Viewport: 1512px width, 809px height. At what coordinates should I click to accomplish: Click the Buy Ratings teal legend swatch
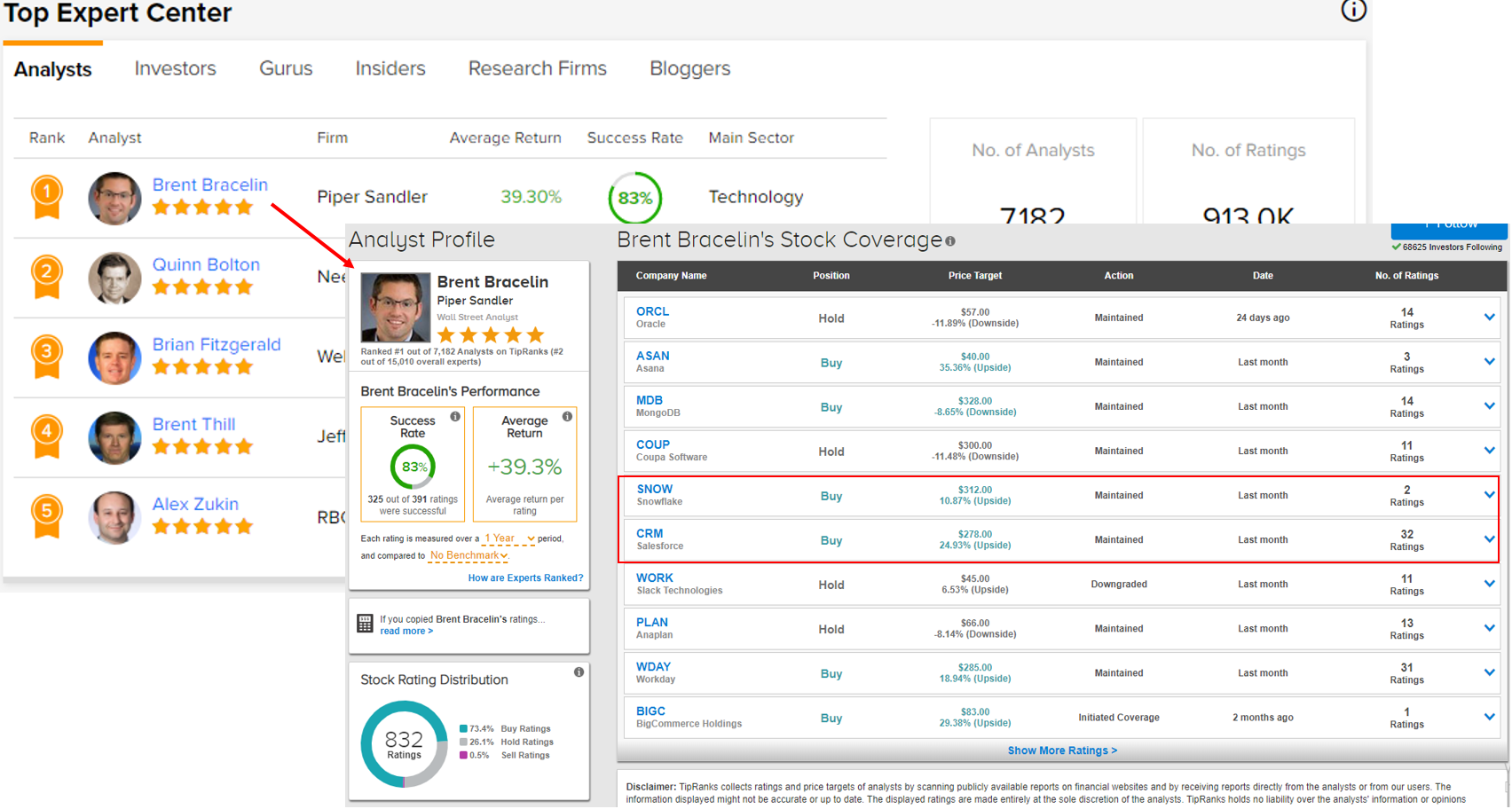[x=463, y=729]
